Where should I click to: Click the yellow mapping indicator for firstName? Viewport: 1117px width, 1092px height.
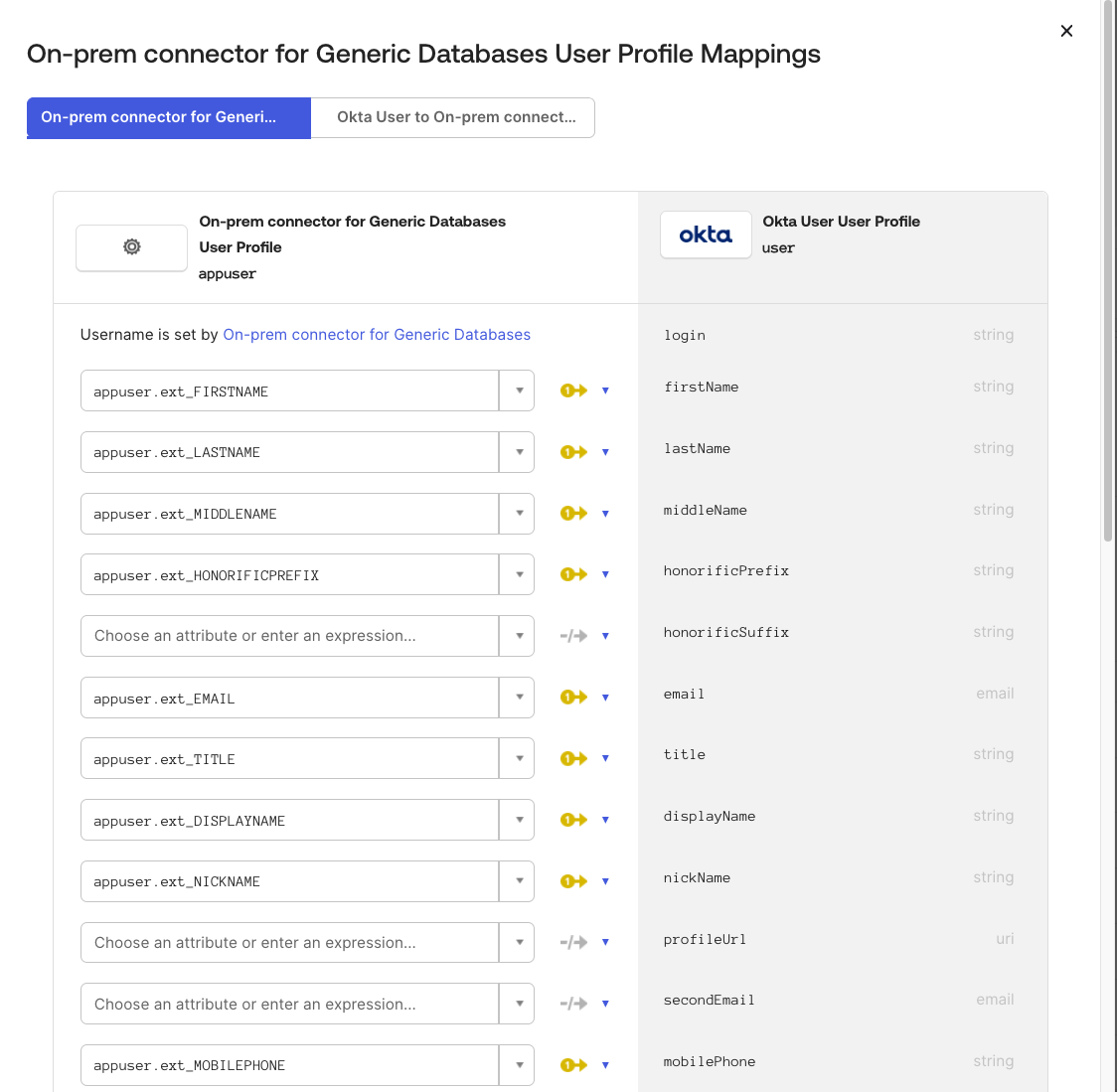point(573,390)
